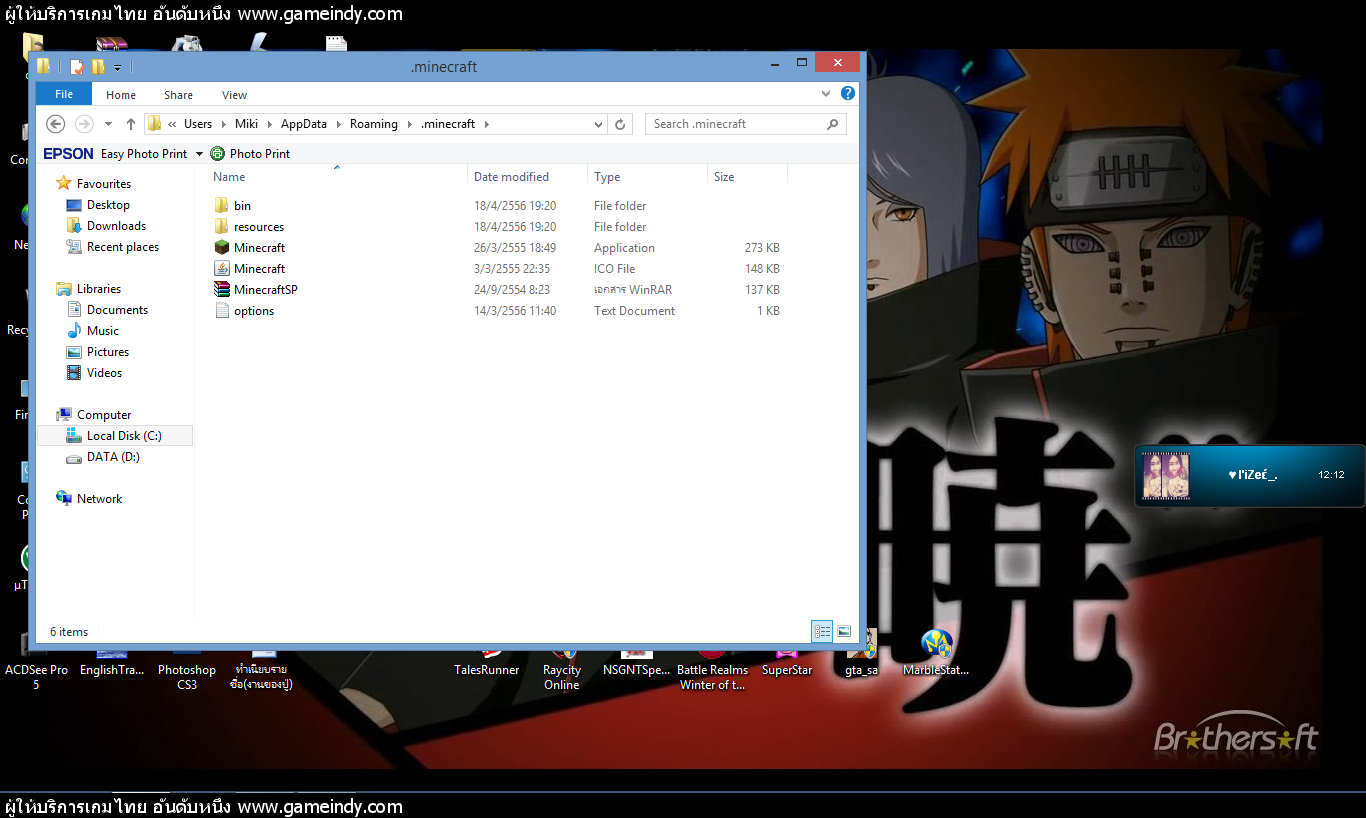Select the MinecraftSP WinRAR archive icon

[x=222, y=289]
